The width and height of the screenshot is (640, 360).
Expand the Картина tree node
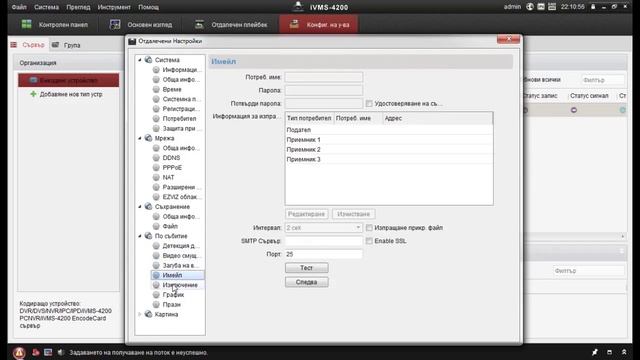point(140,314)
